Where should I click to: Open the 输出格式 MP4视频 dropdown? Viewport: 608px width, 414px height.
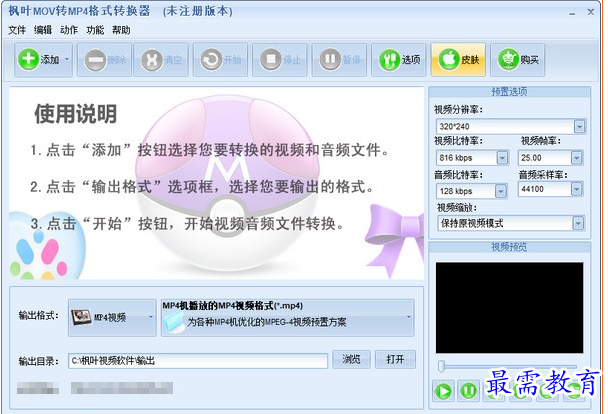click(112, 317)
